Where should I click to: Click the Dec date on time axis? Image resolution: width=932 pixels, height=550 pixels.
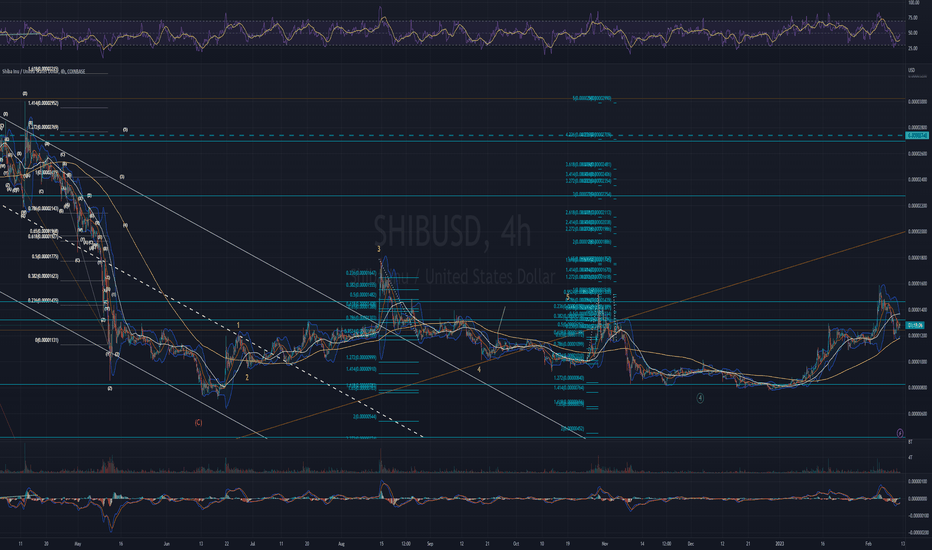(691, 543)
